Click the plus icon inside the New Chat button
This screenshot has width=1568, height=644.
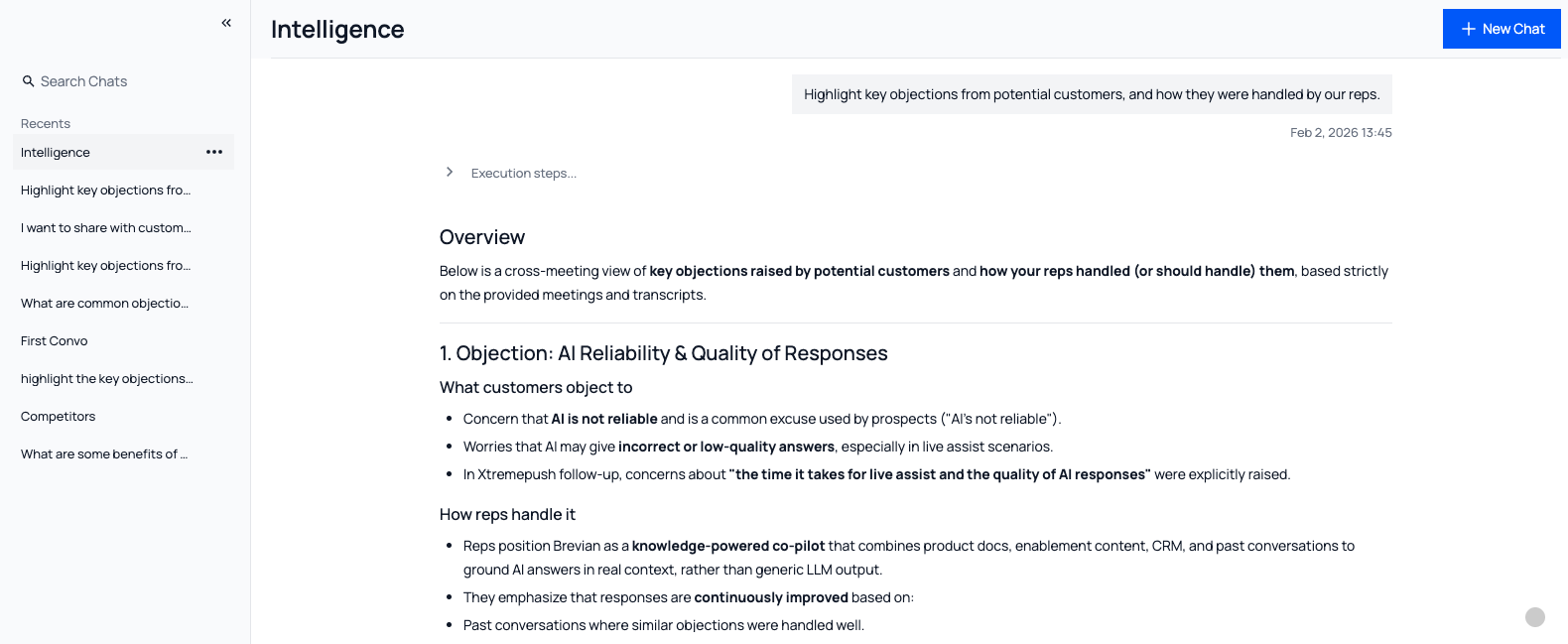point(1466,28)
